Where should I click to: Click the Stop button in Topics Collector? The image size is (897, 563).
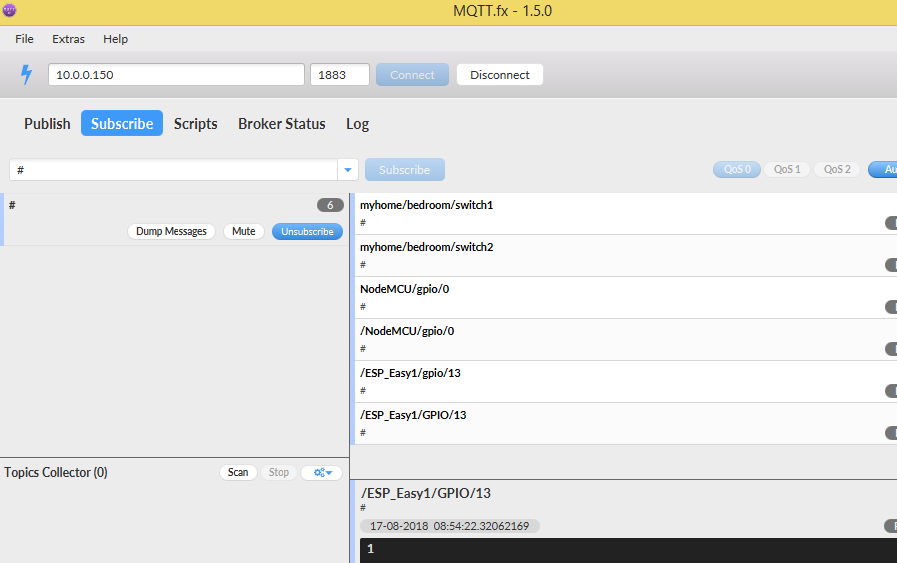click(279, 473)
